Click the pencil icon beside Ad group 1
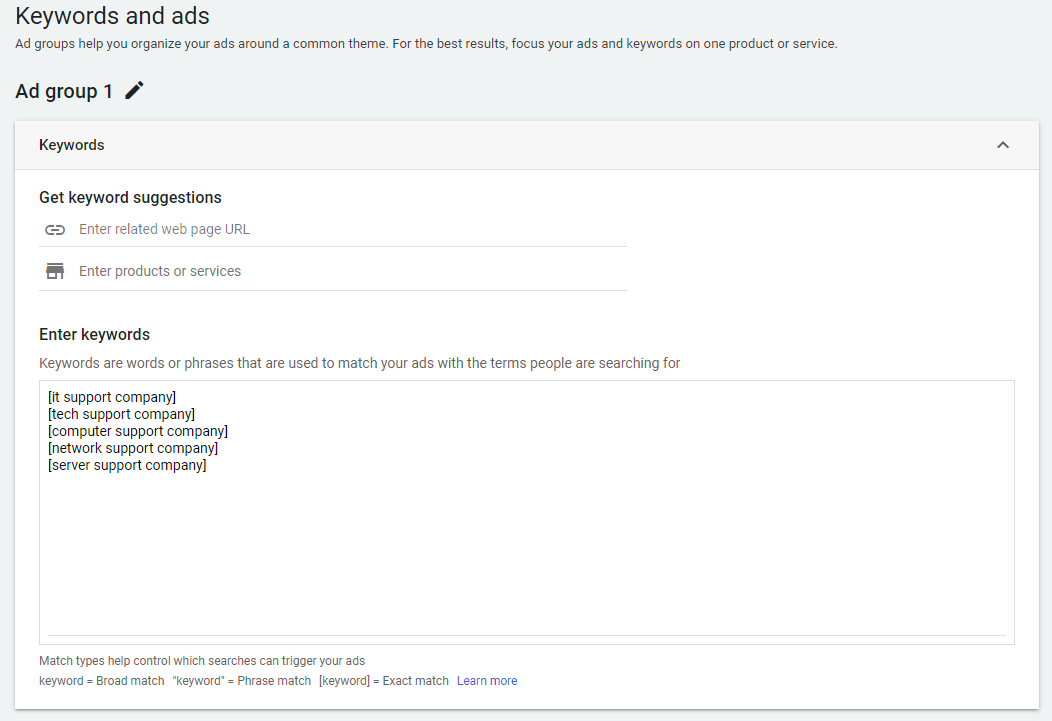The width and height of the screenshot is (1052, 721). click(134, 90)
